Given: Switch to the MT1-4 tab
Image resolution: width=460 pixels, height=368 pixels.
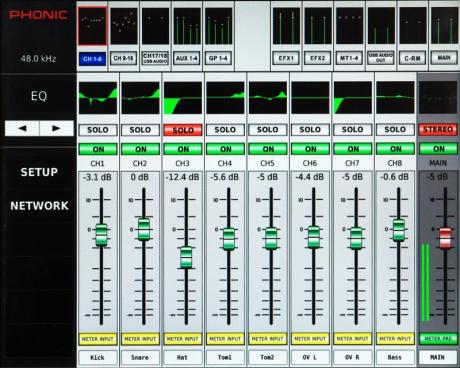Looking at the screenshot, I should 349,58.
